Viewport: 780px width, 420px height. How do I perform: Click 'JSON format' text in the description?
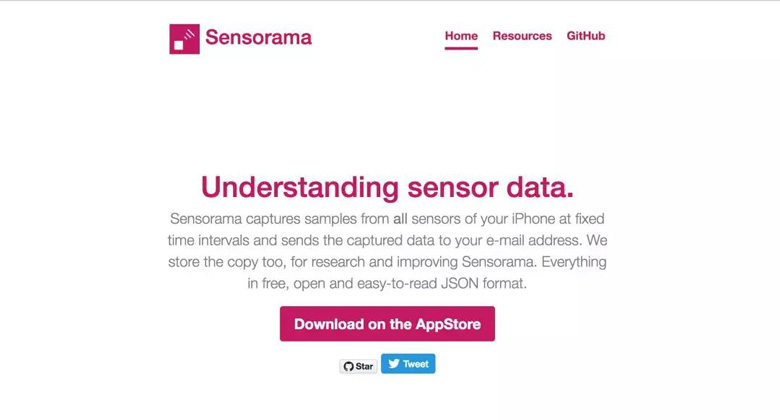click(x=481, y=284)
